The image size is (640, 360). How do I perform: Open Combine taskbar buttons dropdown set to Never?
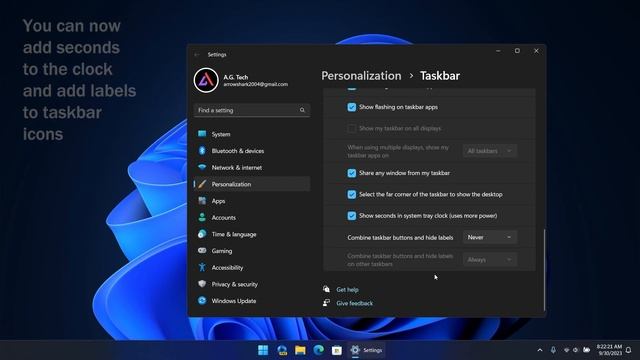point(490,237)
